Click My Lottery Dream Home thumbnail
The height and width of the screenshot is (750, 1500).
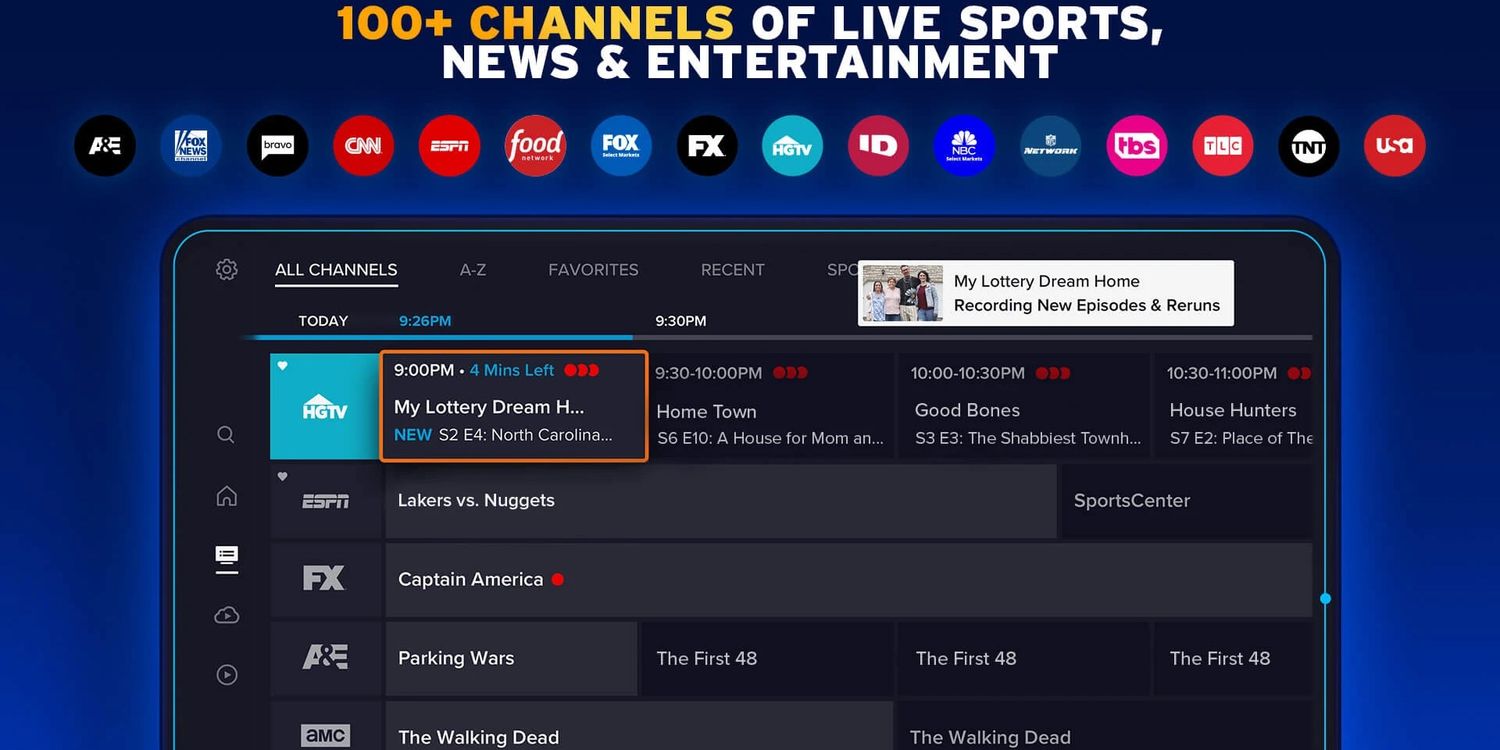click(x=902, y=293)
